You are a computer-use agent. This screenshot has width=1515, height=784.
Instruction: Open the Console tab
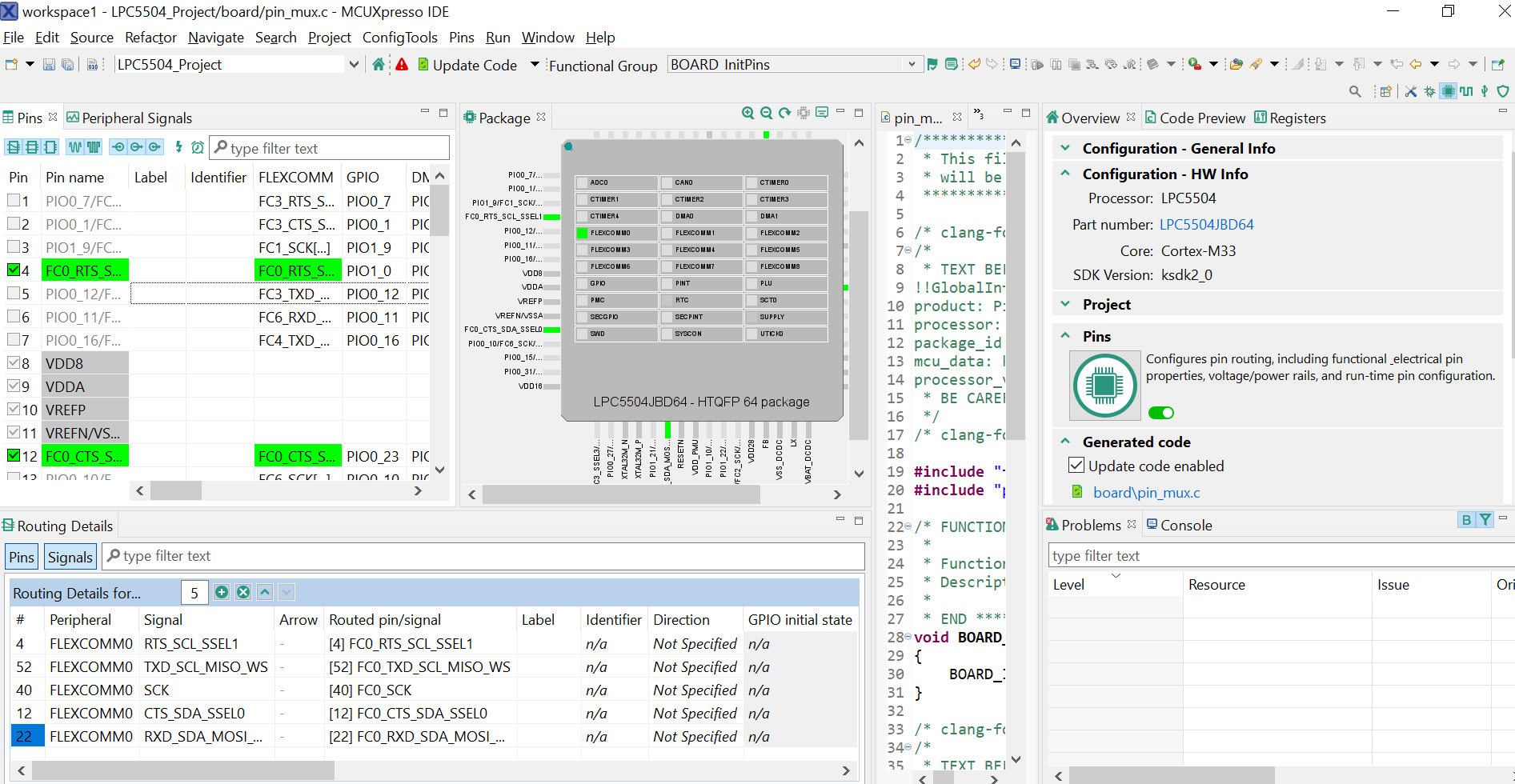1180,525
